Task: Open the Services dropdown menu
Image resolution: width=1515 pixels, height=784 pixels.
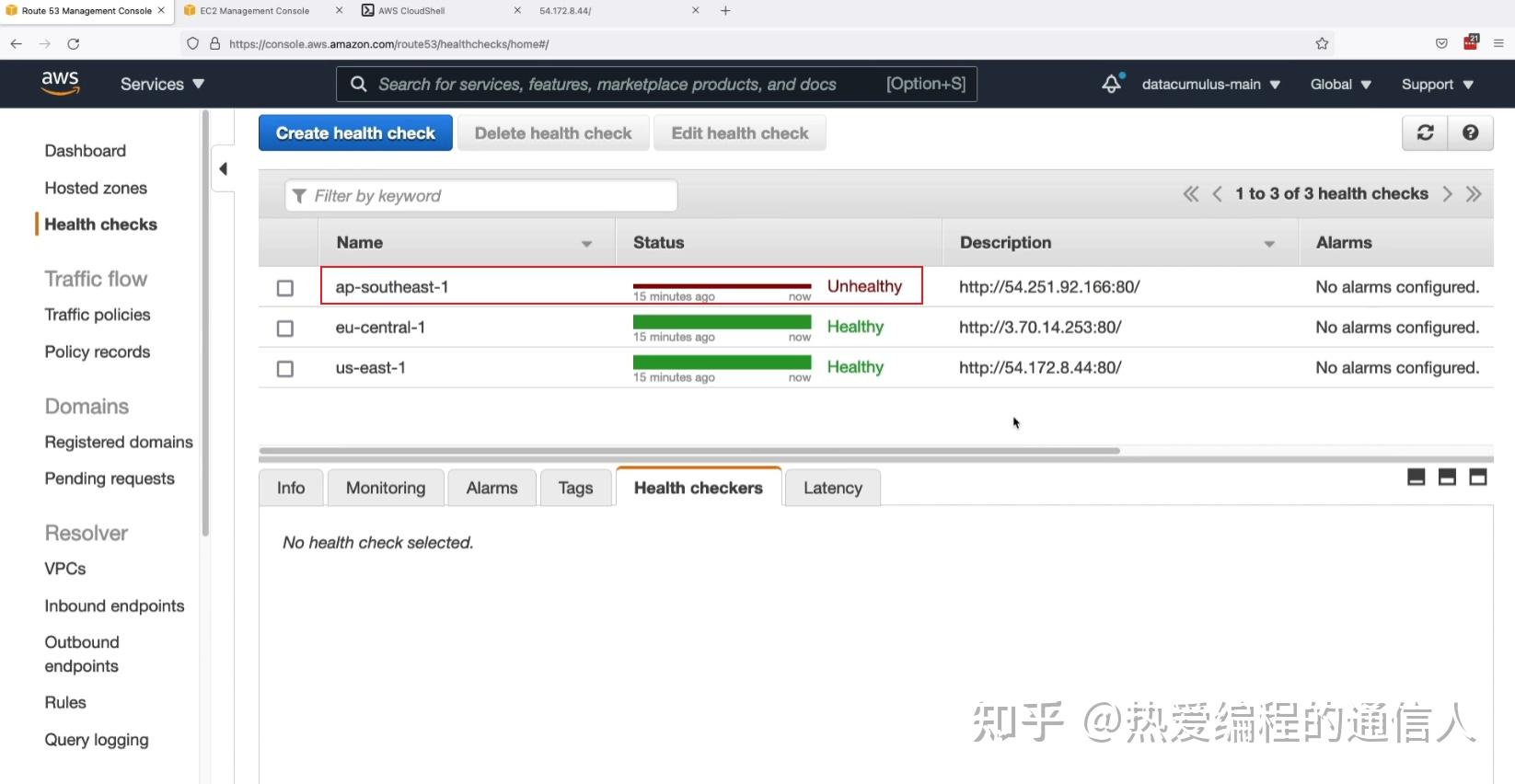Action: coord(162,84)
